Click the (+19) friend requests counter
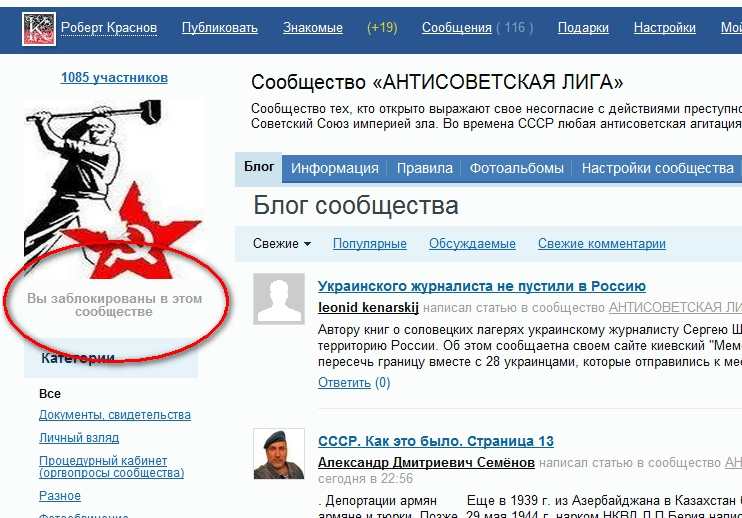The width and height of the screenshot is (742, 518). pyautogui.click(x=382, y=28)
